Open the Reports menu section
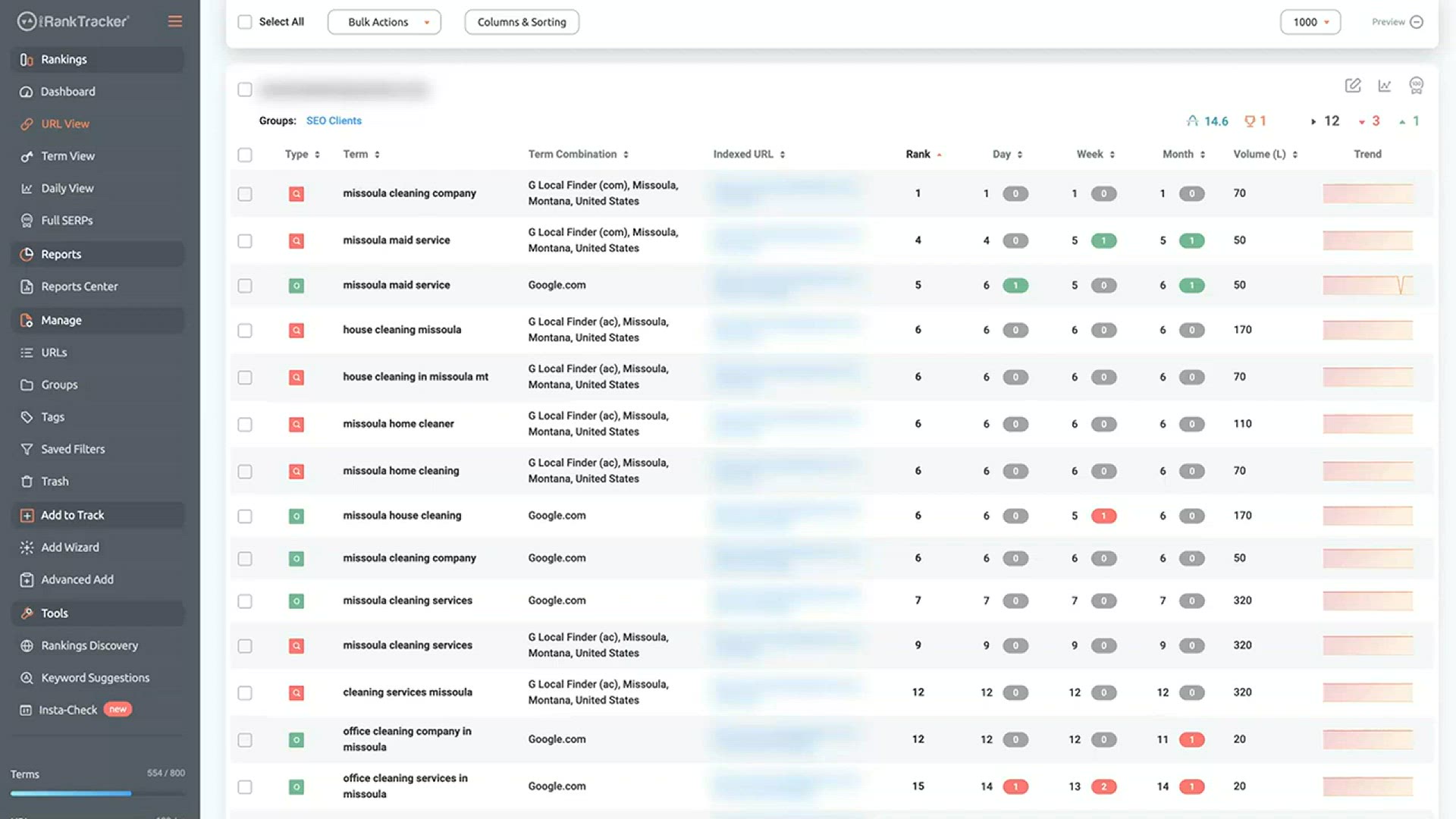 click(98, 255)
